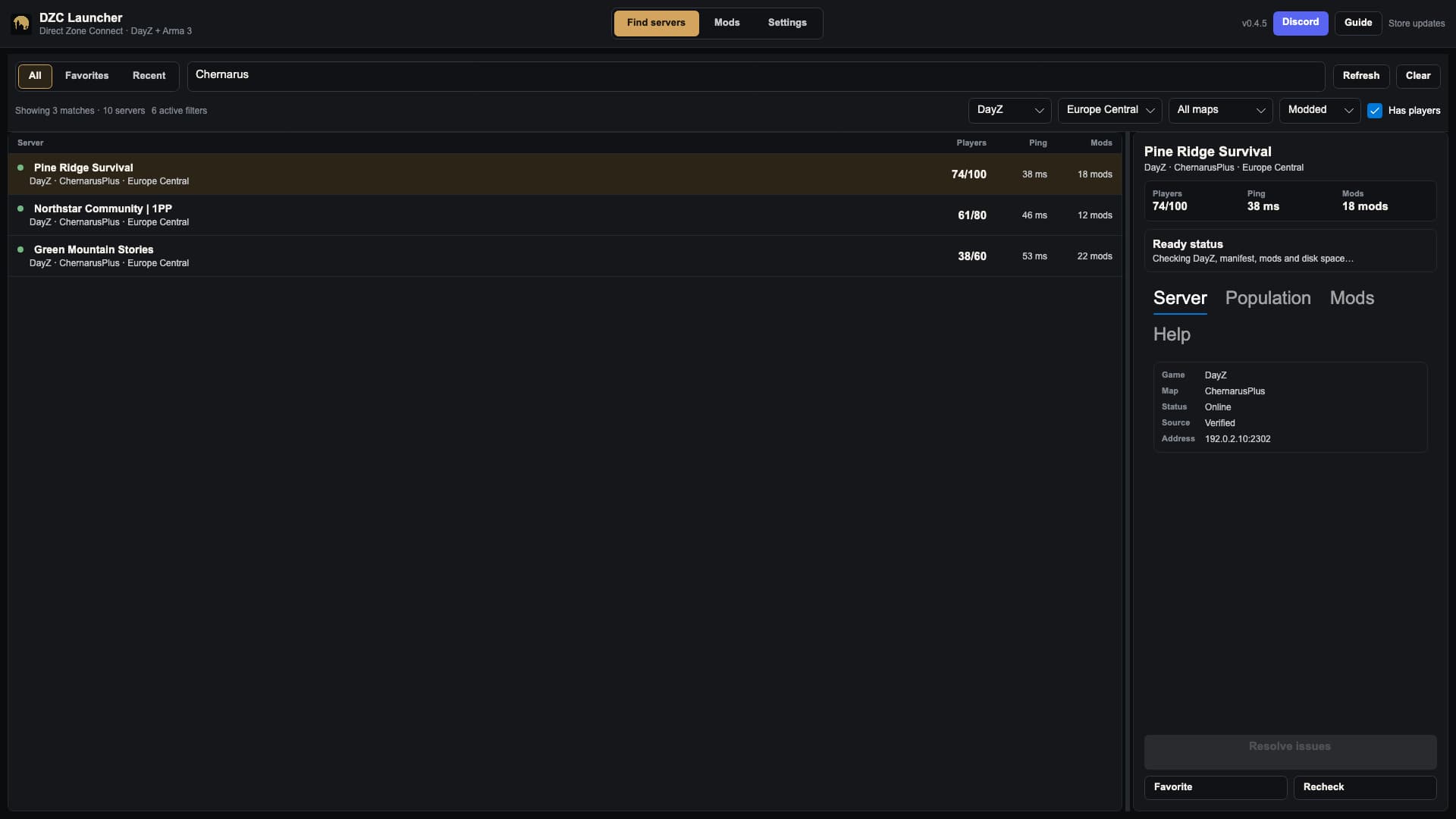
Task: Click the 38/60 players value
Action: (x=972, y=256)
